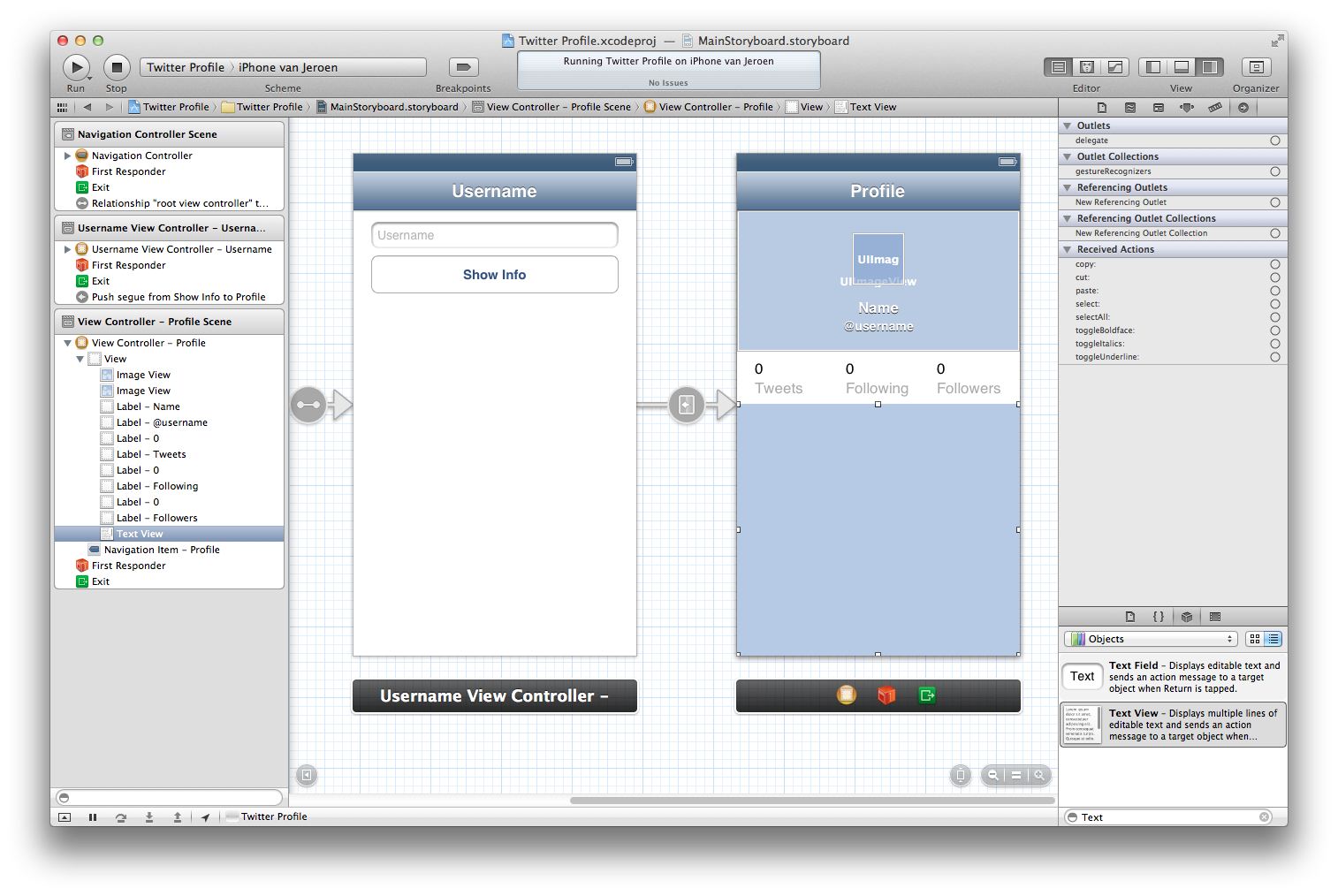Collapse the Referencing Outlet Collections section
1338x896 pixels.
tap(1068, 218)
